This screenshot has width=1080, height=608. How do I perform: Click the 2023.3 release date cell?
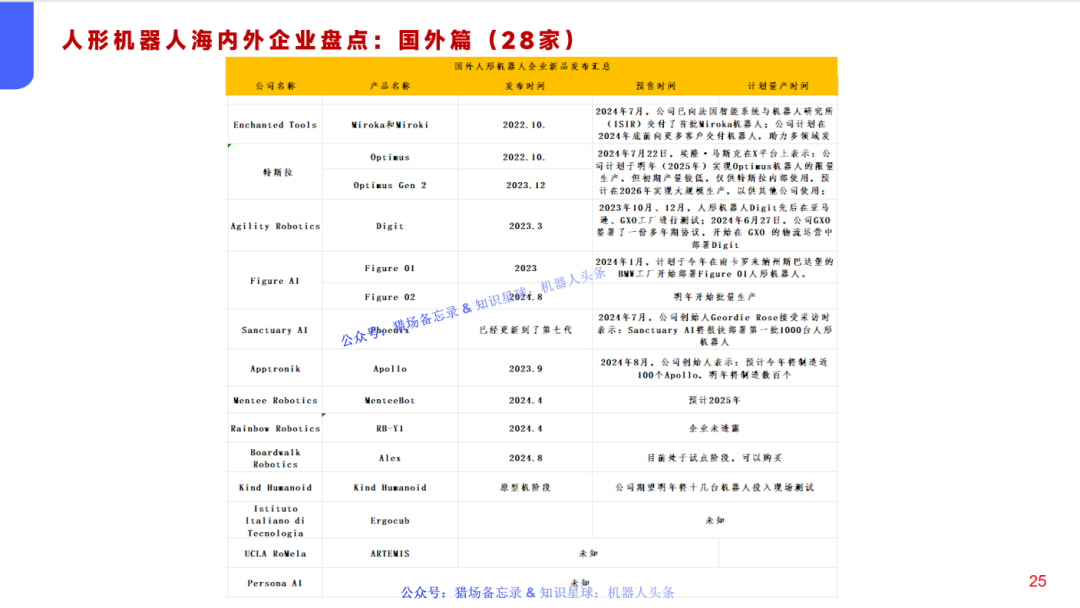[x=526, y=226]
